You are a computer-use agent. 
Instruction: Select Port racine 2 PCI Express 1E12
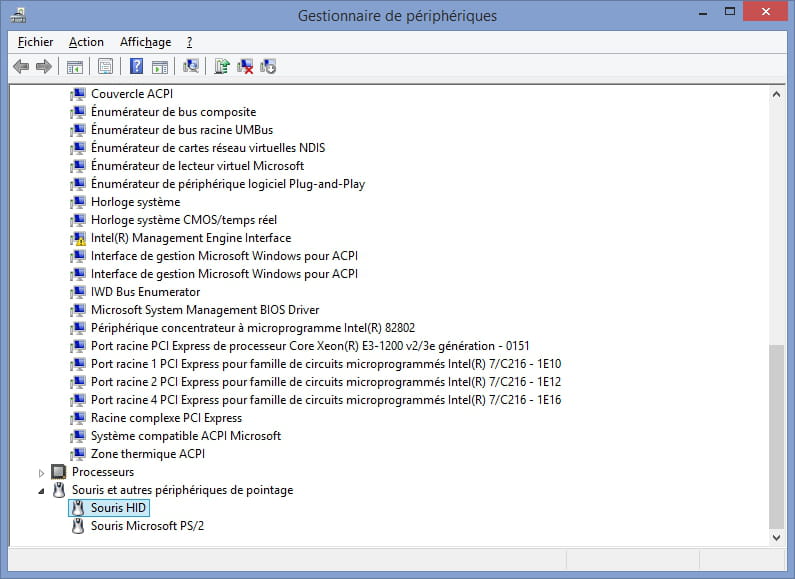tap(326, 382)
